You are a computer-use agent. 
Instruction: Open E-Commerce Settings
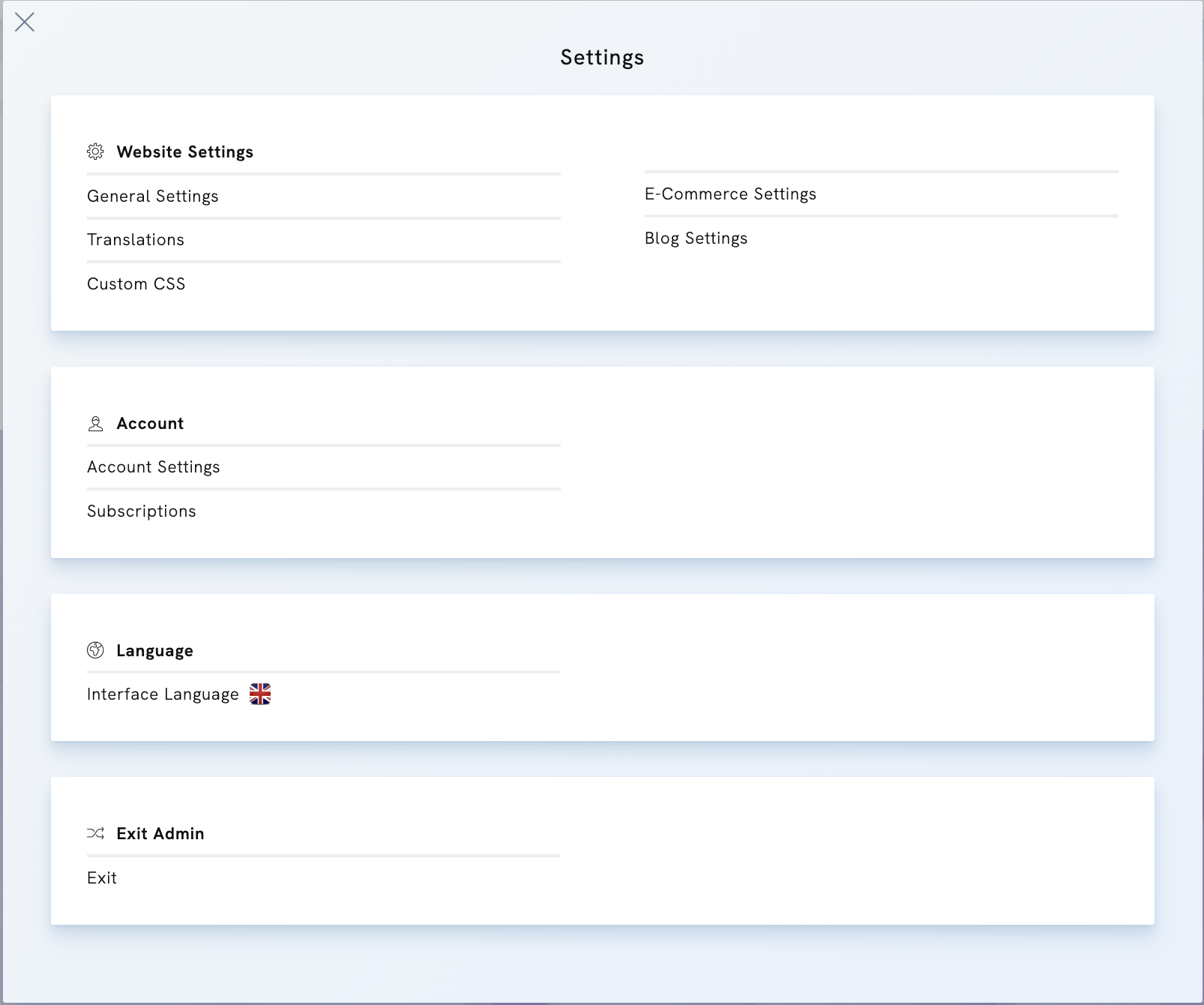tap(730, 193)
